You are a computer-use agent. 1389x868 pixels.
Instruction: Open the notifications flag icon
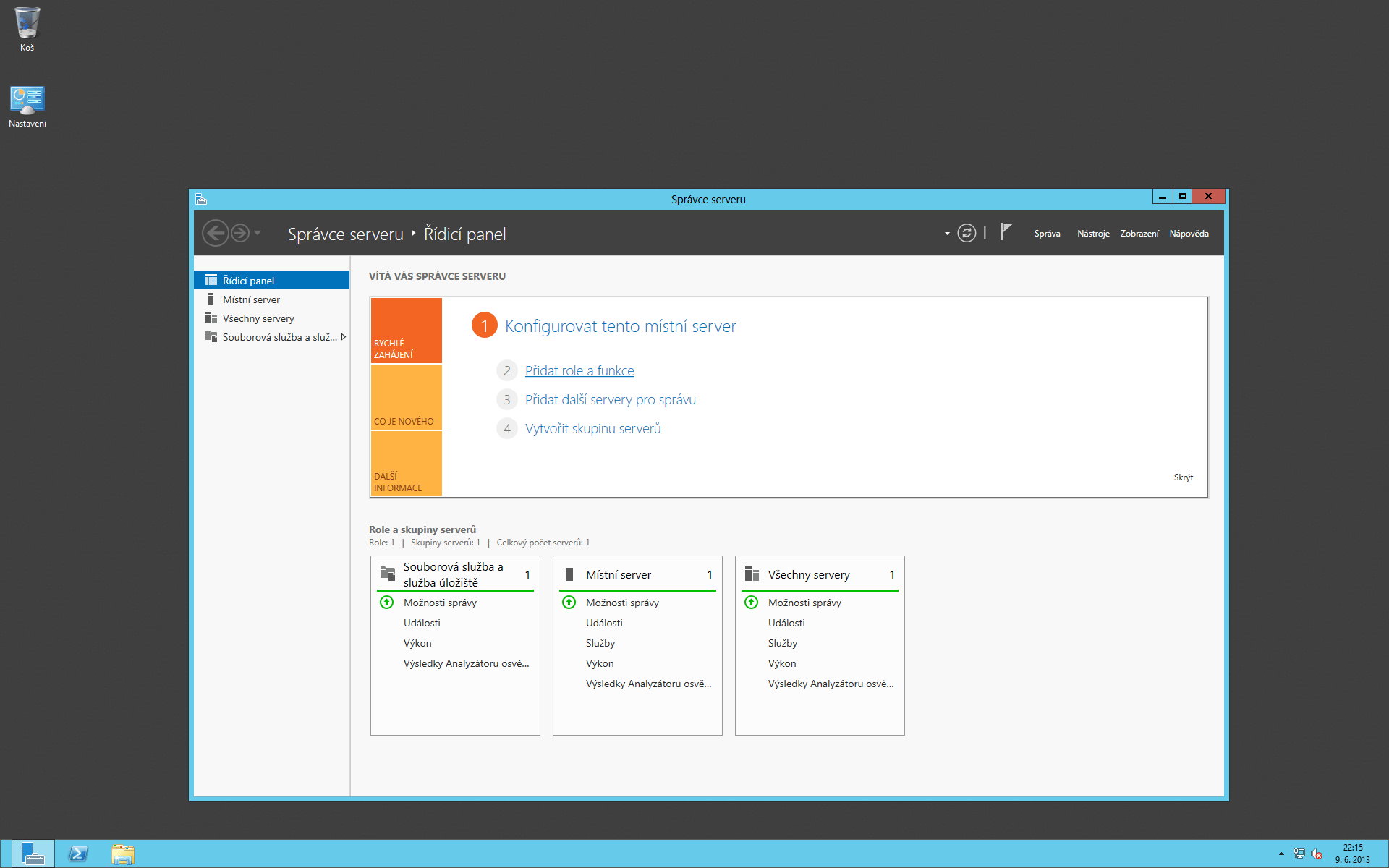pos(1006,231)
